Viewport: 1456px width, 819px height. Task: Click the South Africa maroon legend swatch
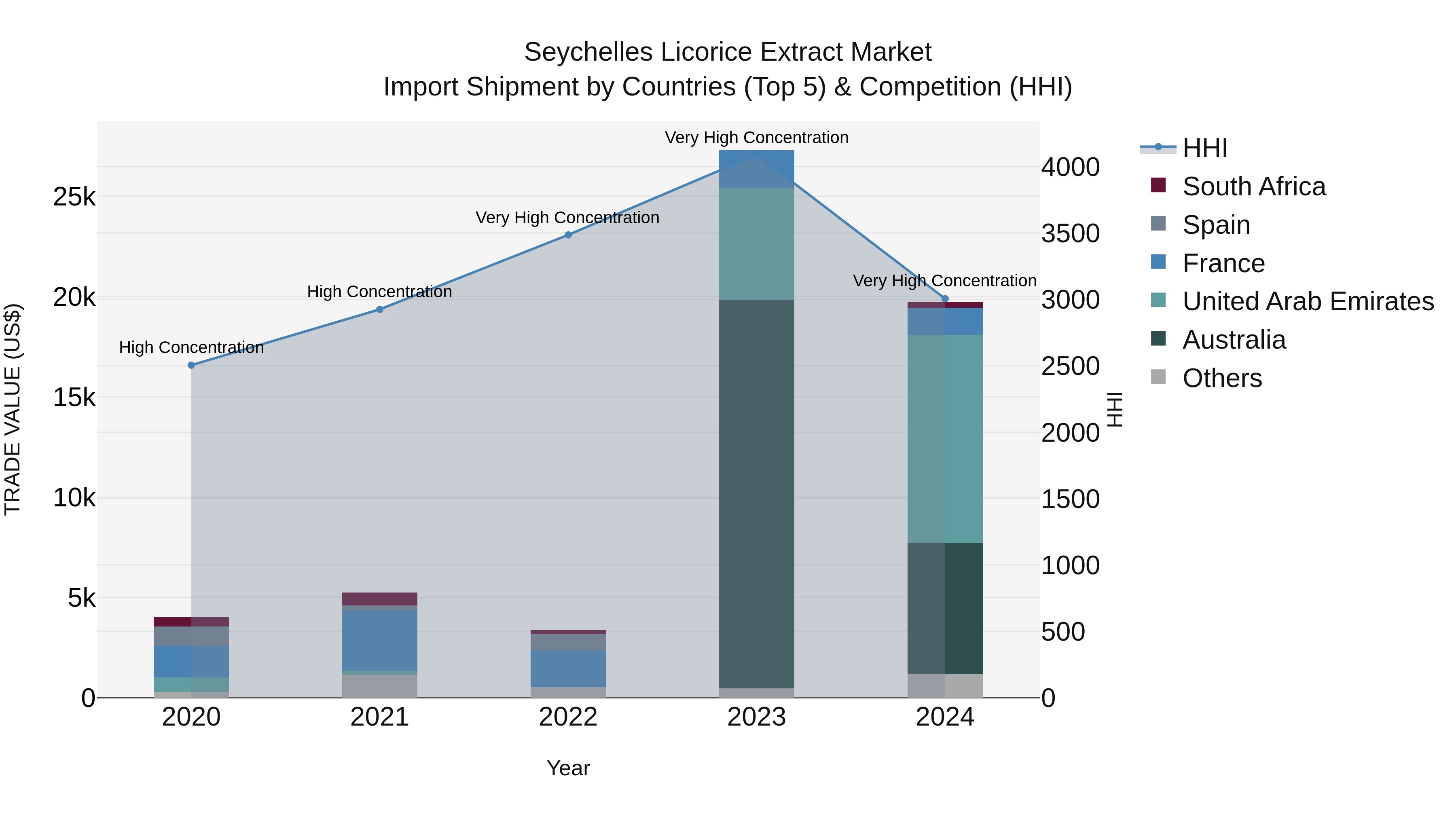1158,185
